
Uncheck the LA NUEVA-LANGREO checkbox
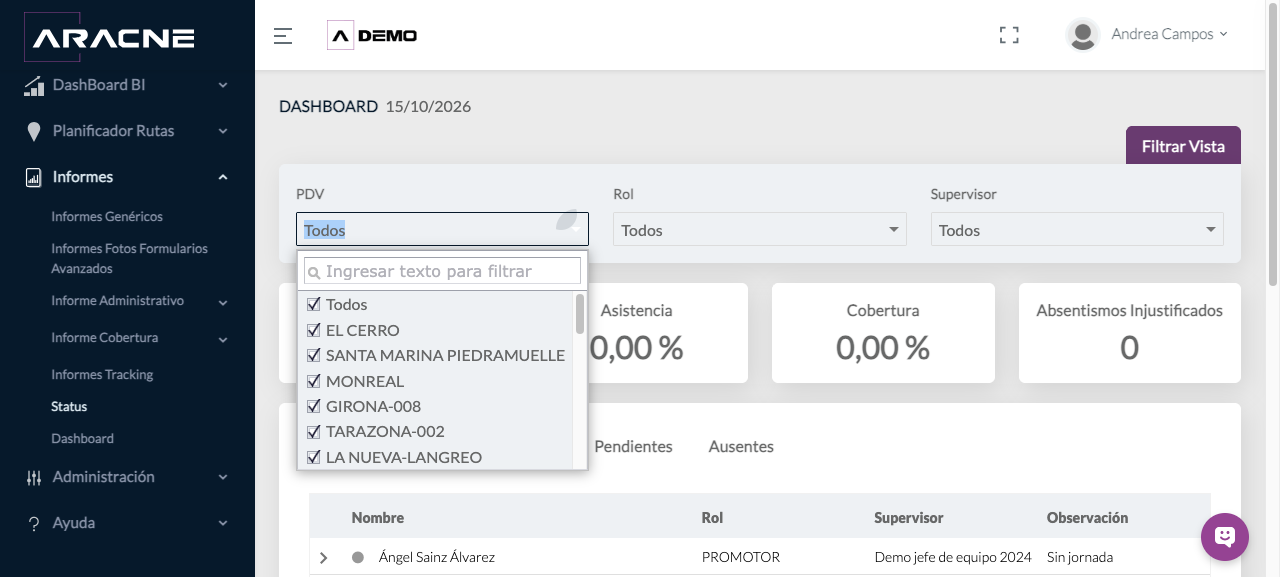tap(314, 457)
